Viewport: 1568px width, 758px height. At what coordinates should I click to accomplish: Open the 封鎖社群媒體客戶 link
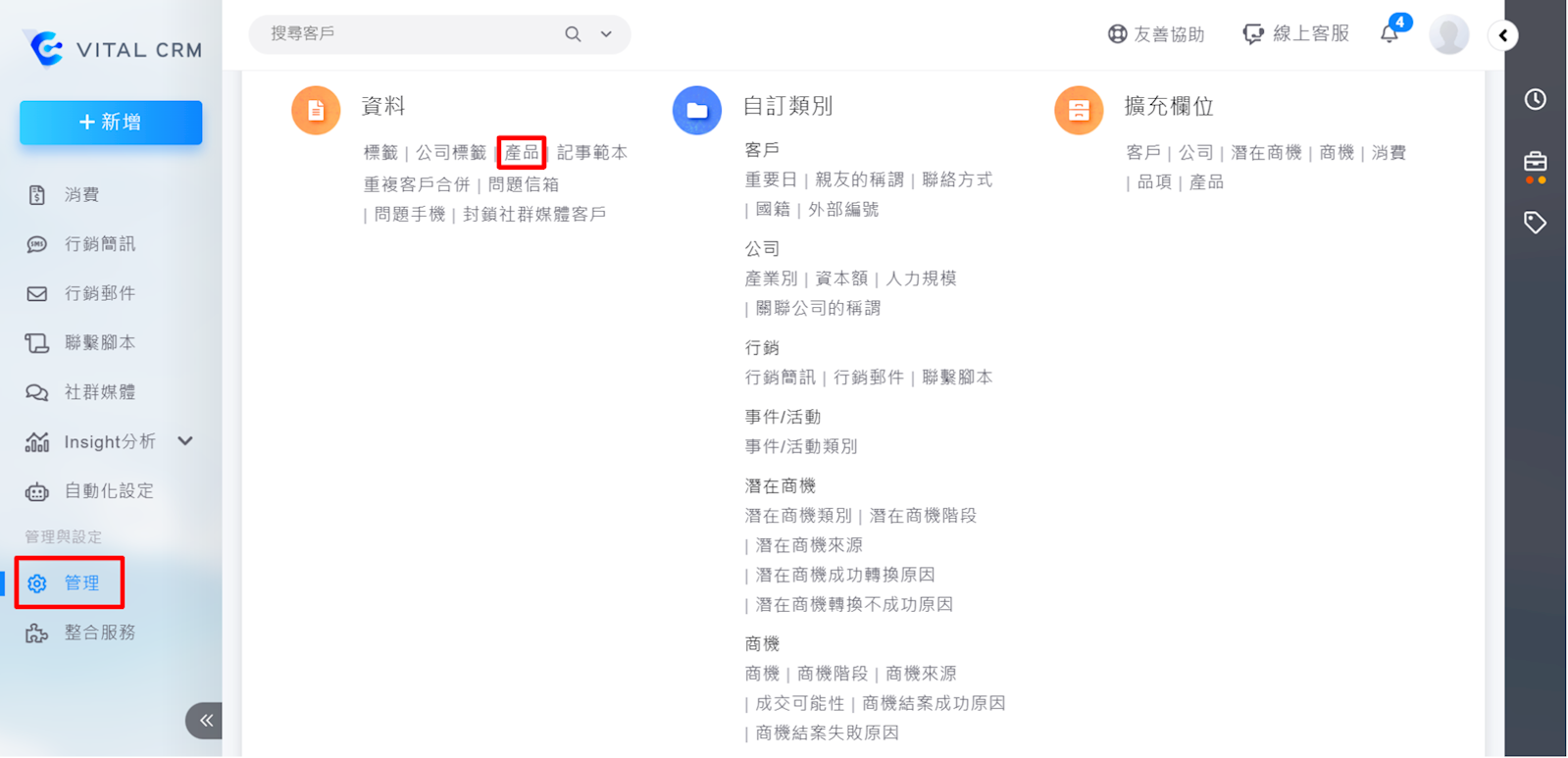coord(534,214)
